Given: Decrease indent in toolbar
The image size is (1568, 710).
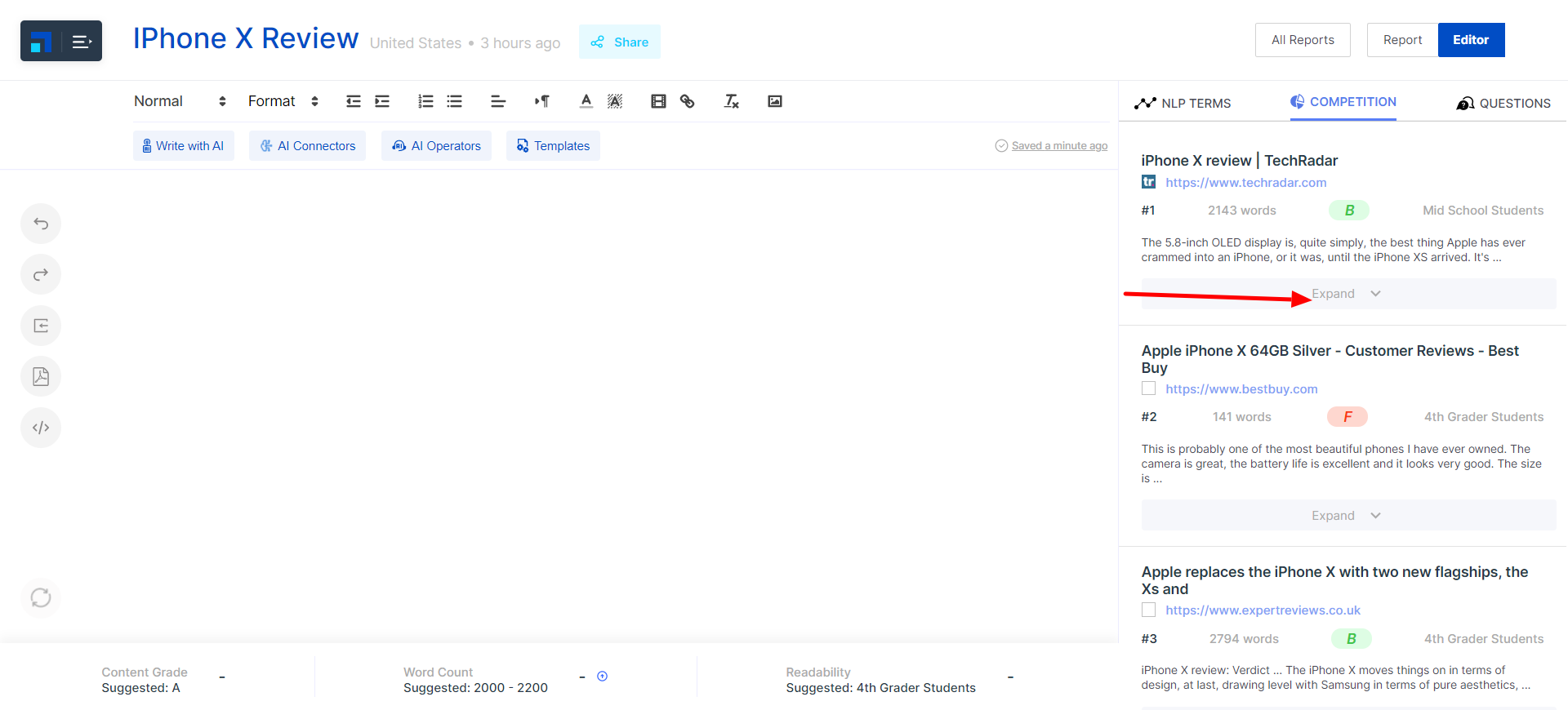Looking at the screenshot, I should (354, 101).
